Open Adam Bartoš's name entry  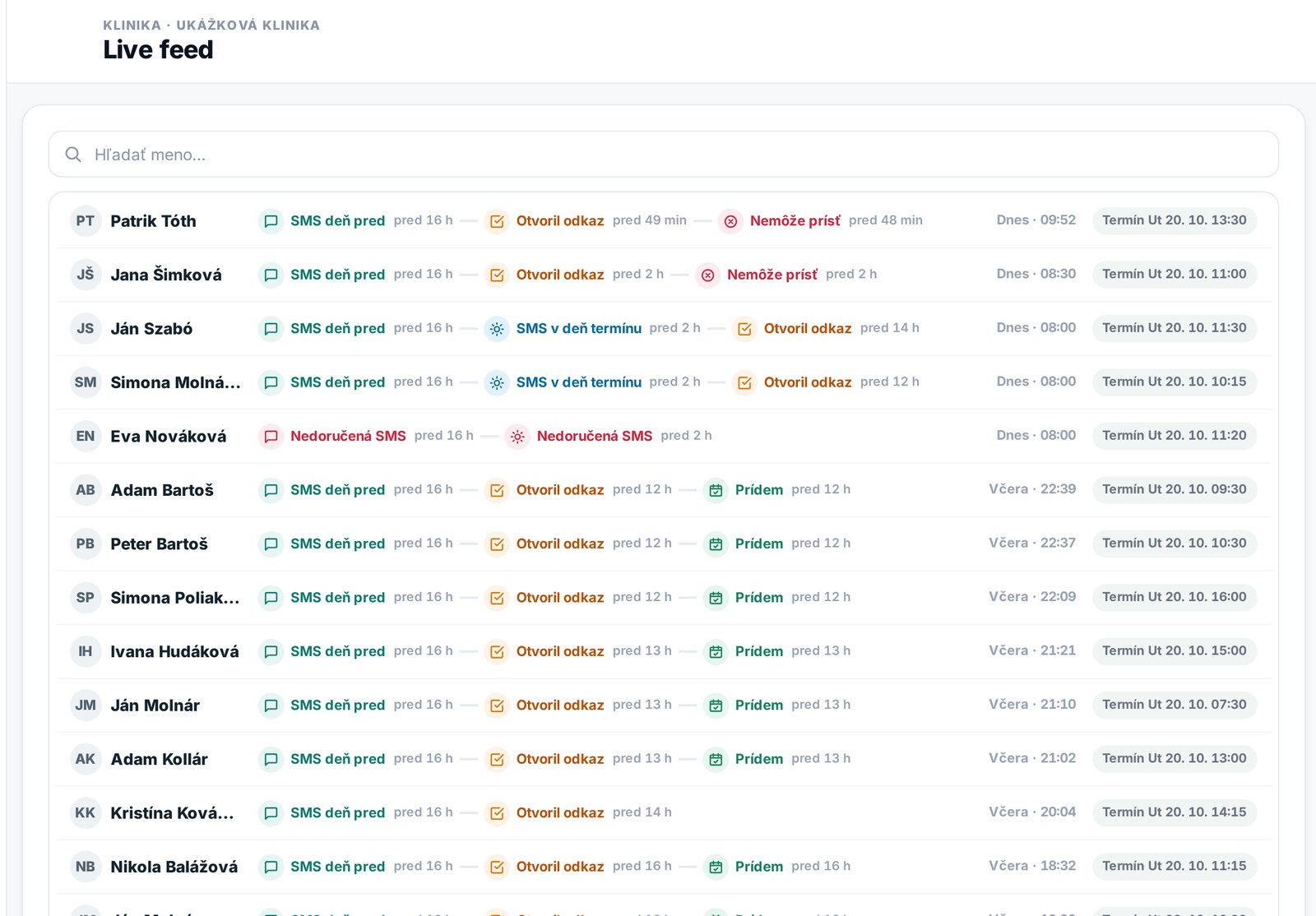[x=162, y=490]
